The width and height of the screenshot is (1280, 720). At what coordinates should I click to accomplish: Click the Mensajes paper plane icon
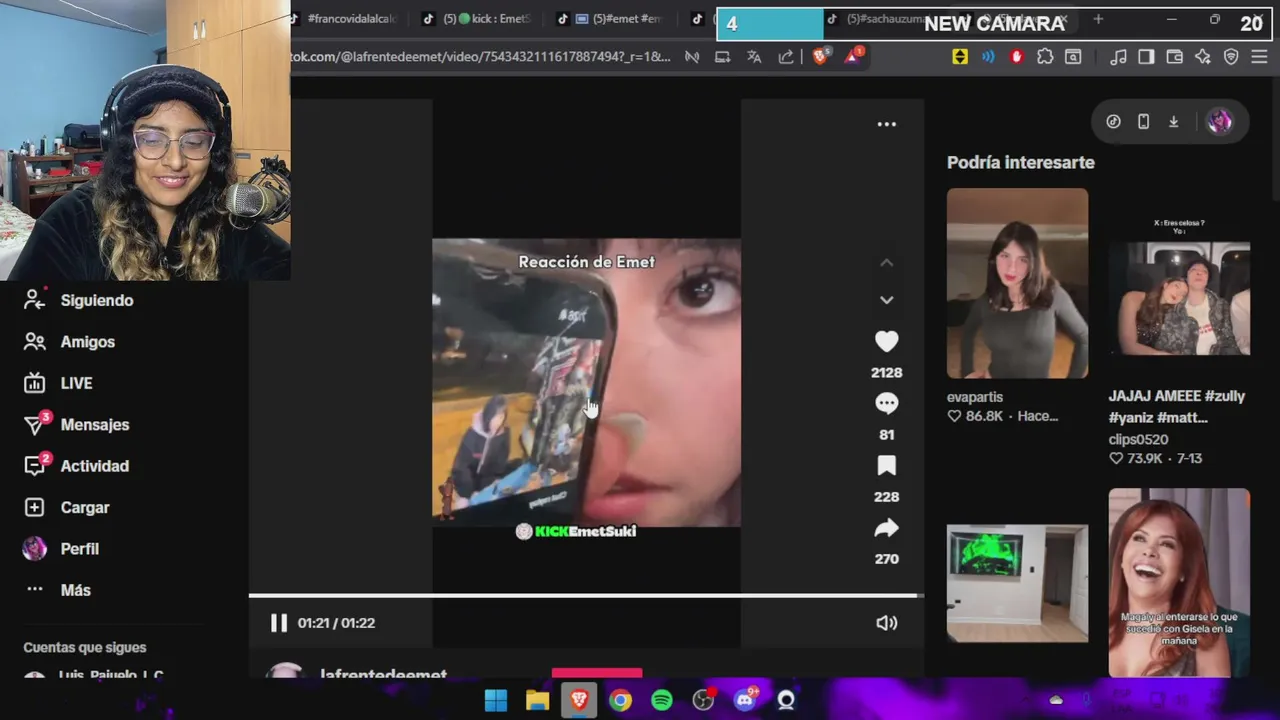[35, 425]
